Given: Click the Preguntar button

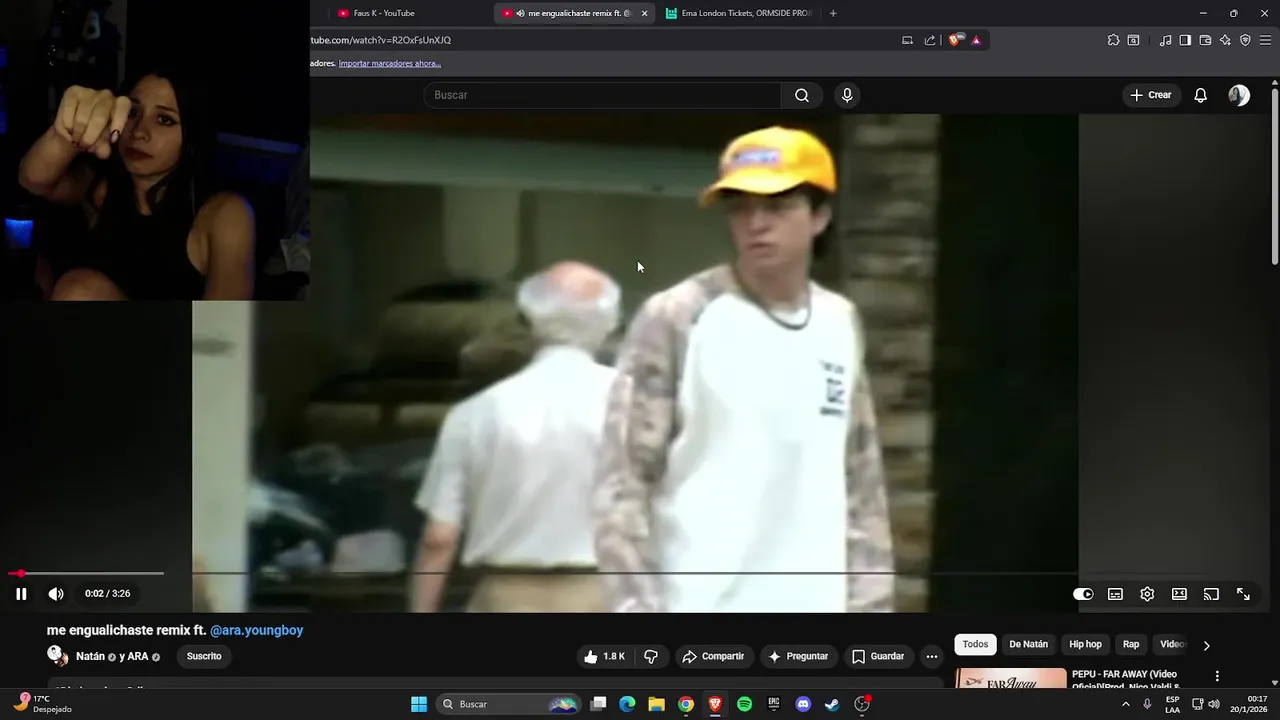Looking at the screenshot, I should [x=797, y=656].
